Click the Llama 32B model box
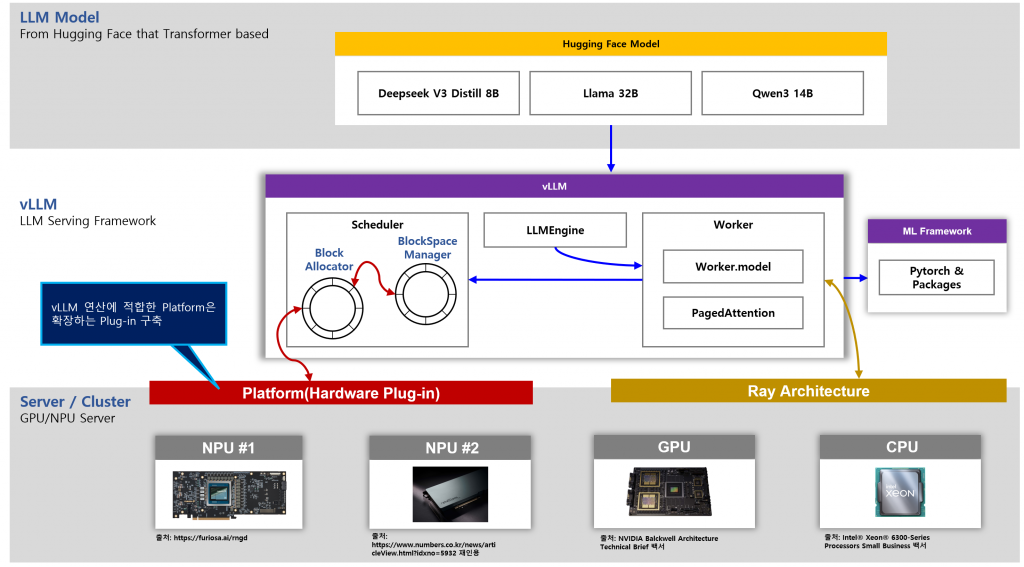Screen dimensions: 1024x567 point(611,93)
